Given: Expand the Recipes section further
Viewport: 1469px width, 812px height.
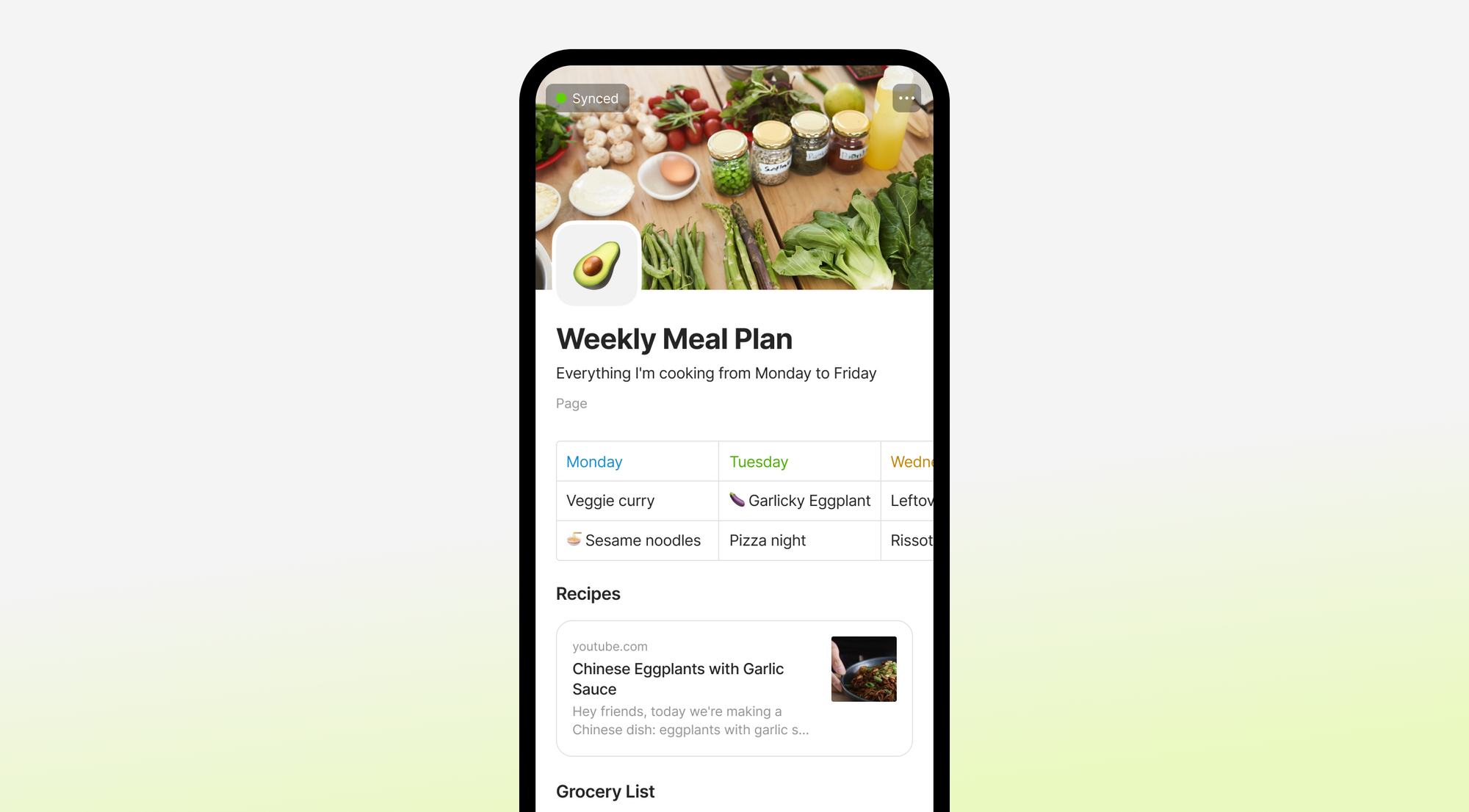Looking at the screenshot, I should pyautogui.click(x=588, y=593).
